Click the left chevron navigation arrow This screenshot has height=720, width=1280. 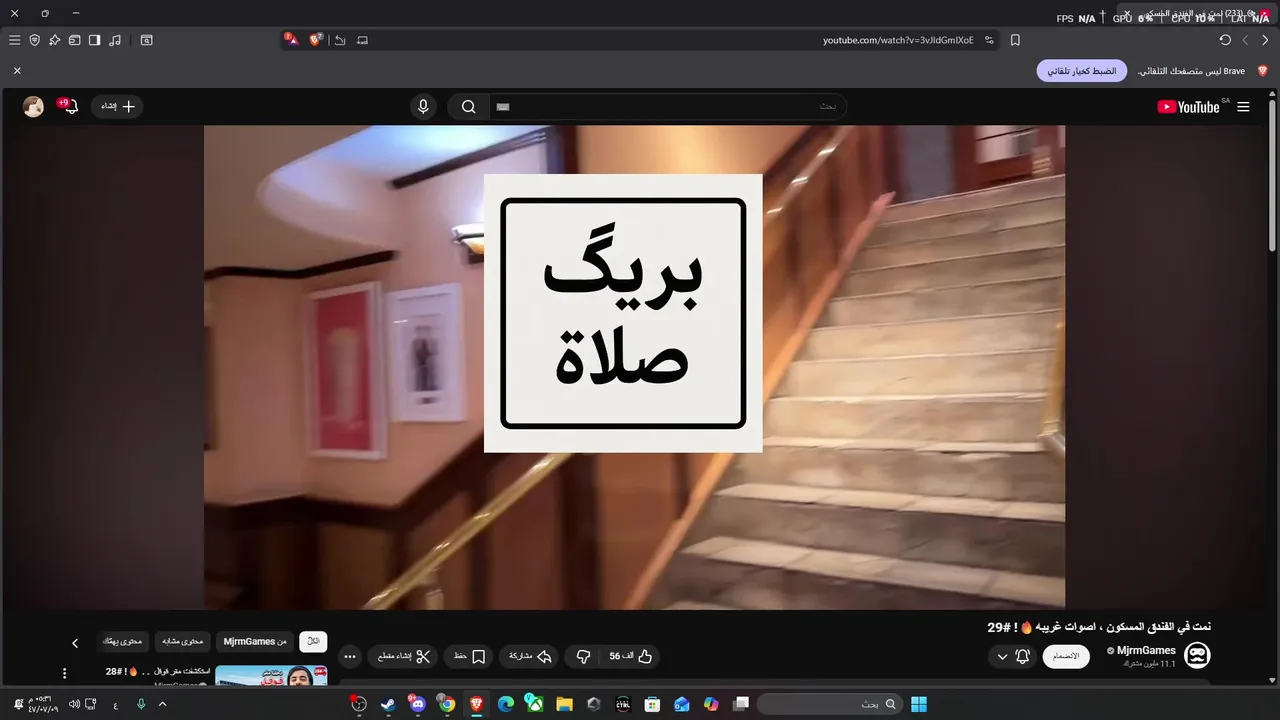(x=1245, y=40)
